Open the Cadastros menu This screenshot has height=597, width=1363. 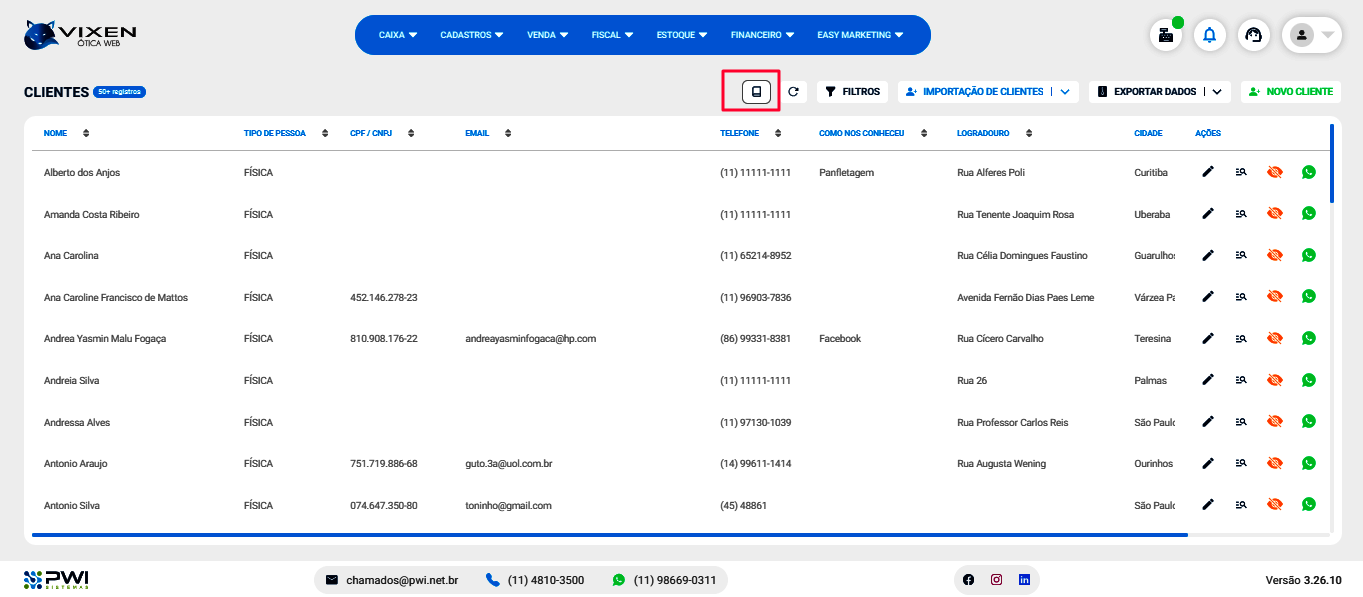click(x=471, y=35)
